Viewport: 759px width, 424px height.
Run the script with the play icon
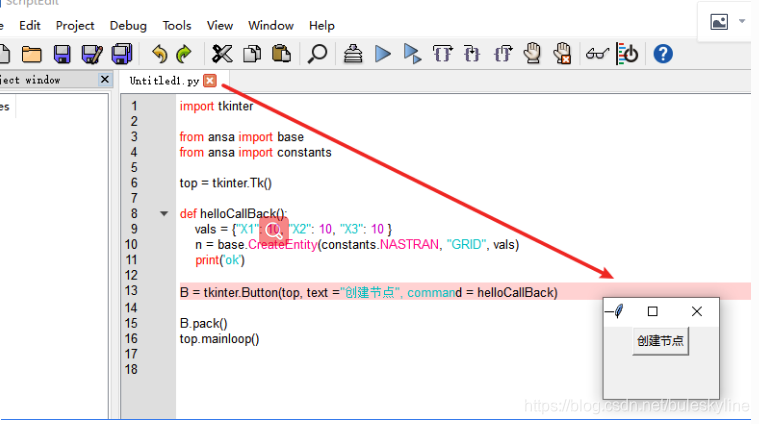pyautogui.click(x=382, y=54)
